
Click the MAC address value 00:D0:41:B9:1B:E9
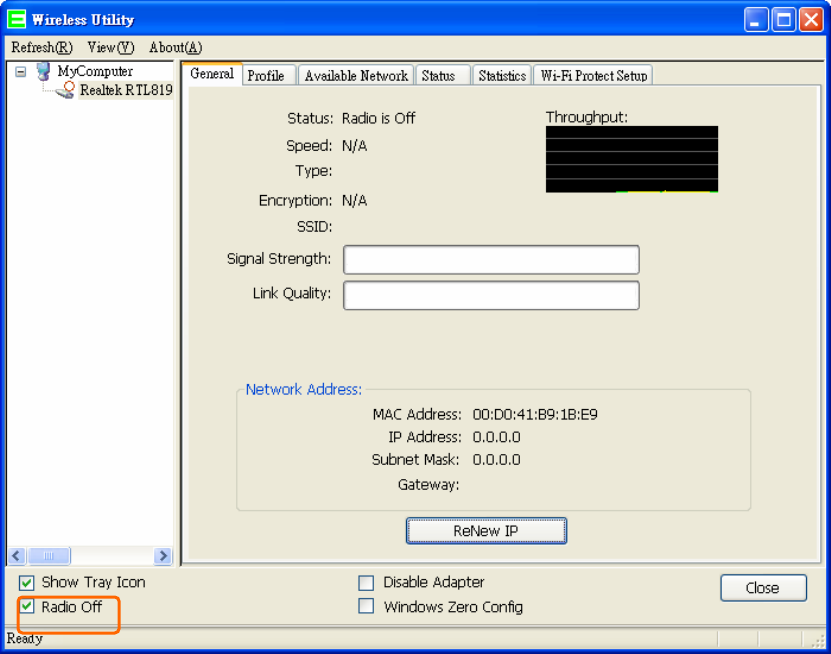click(535, 414)
